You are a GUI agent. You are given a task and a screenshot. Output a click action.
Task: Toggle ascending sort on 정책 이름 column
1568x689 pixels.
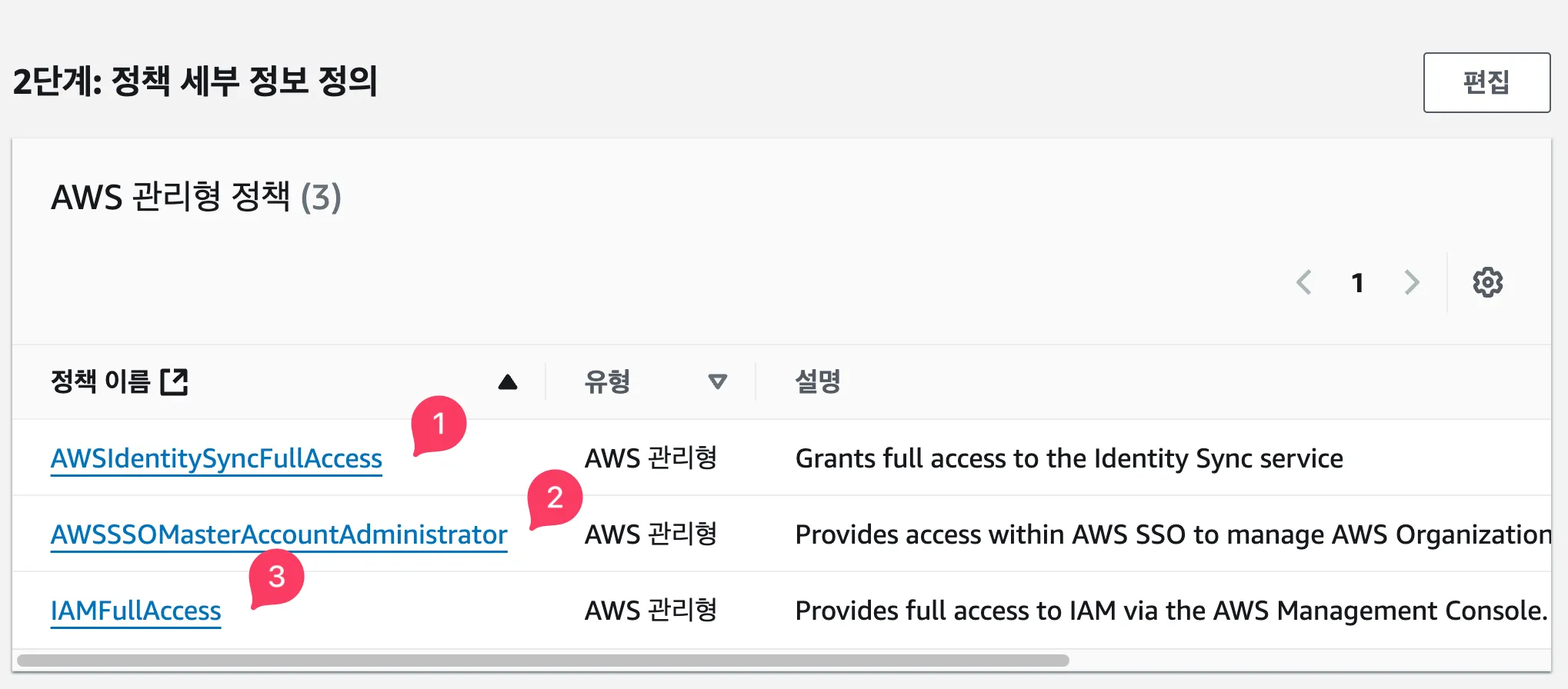point(507,381)
